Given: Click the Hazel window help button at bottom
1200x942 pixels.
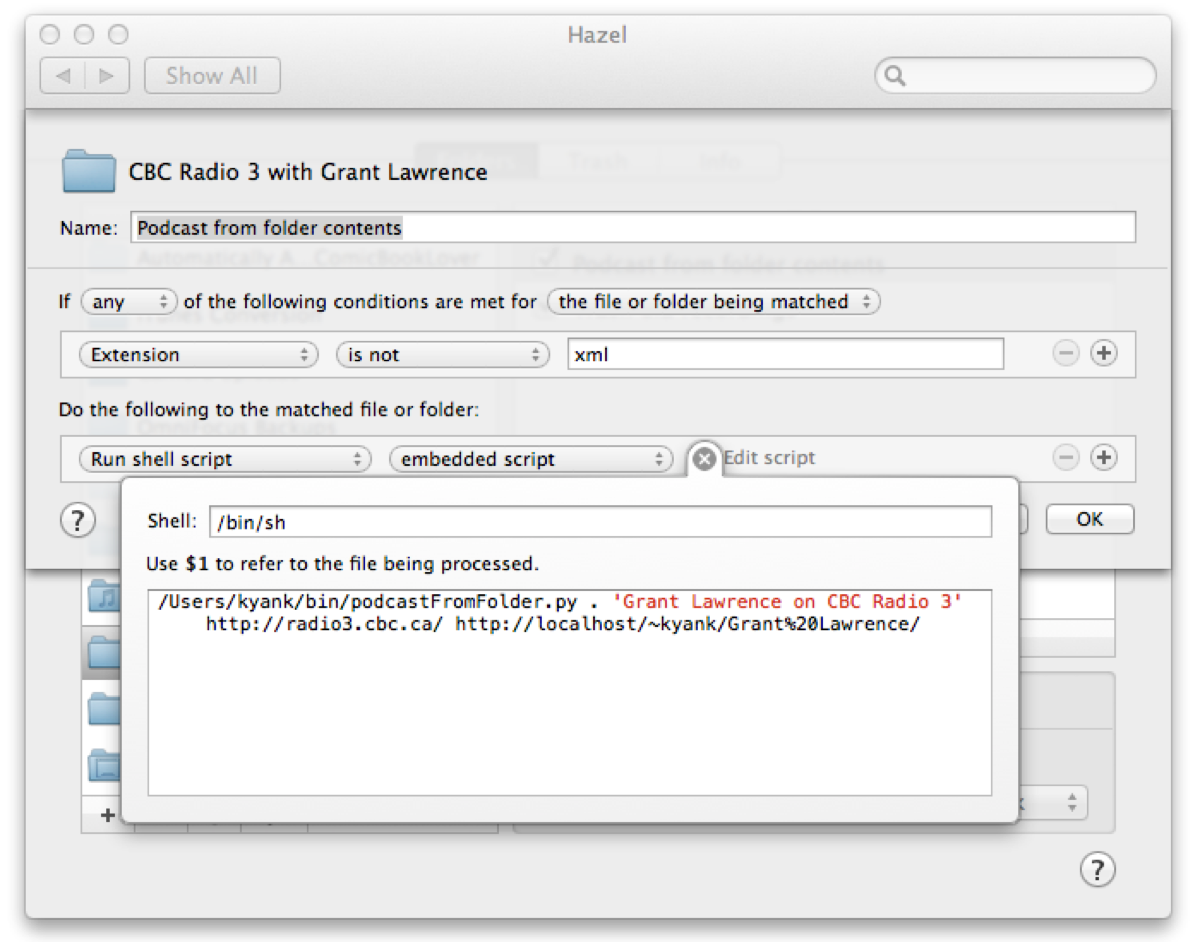Looking at the screenshot, I should click(1097, 868).
